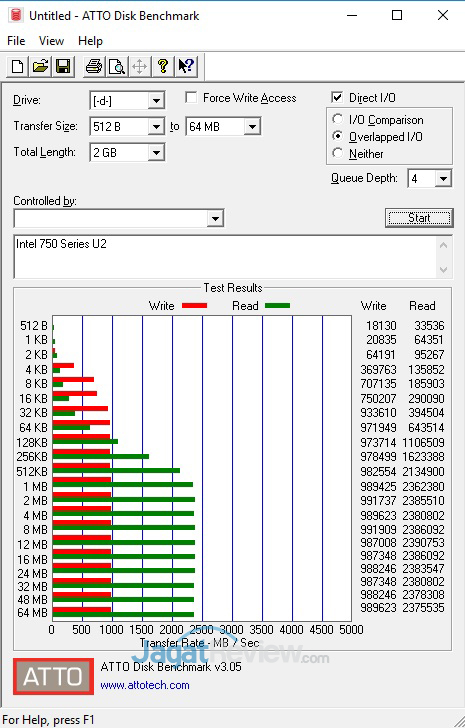Save benchmark results floppy disk icon
Screen dimensions: 465x728
63,66
